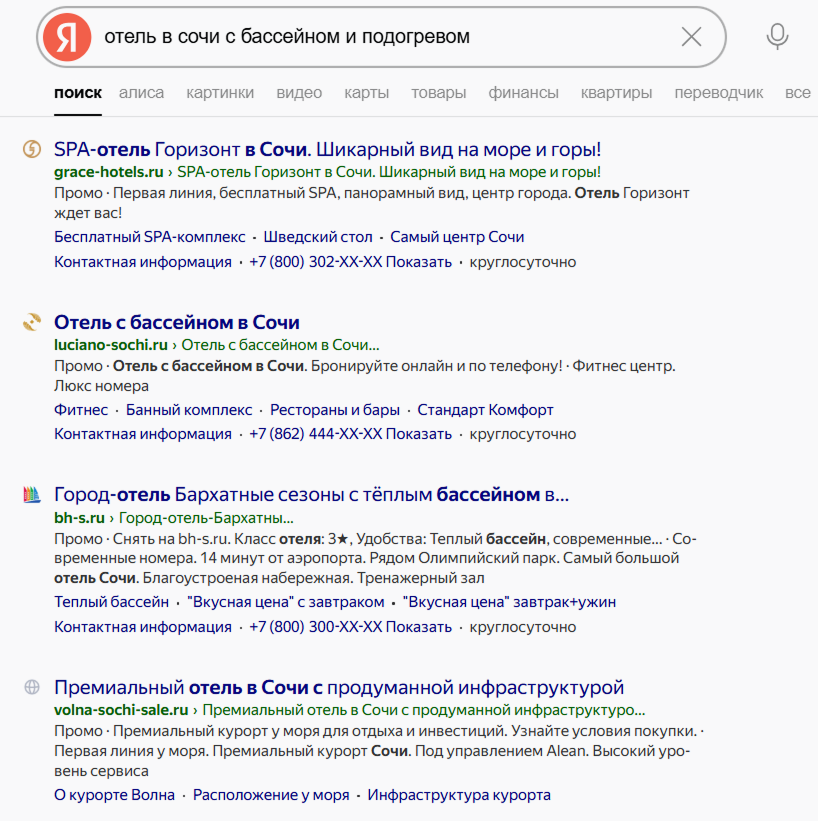Switch to the карты tab
This screenshot has height=821, width=818.
click(x=367, y=93)
